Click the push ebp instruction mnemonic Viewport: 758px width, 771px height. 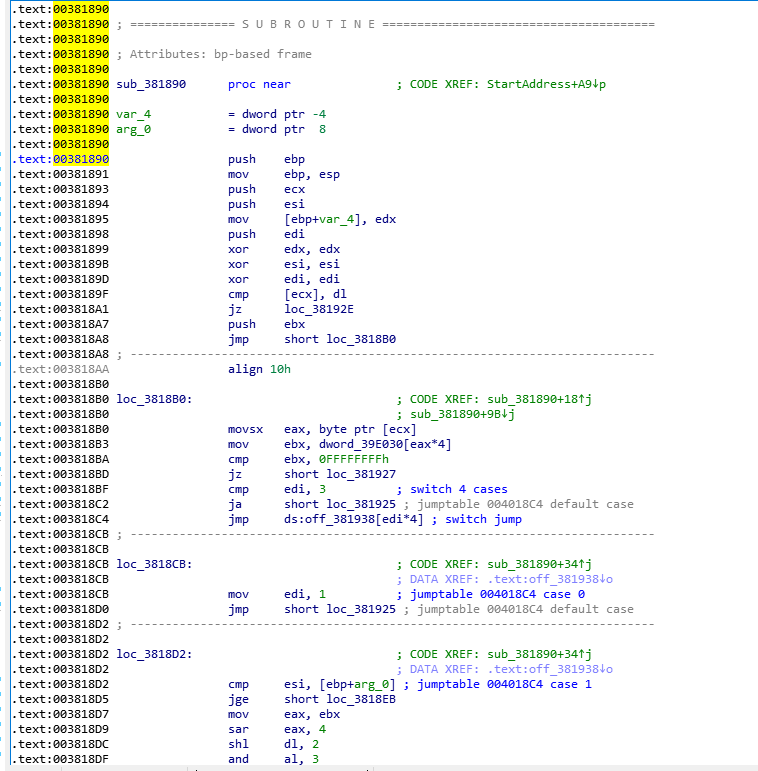coord(241,159)
